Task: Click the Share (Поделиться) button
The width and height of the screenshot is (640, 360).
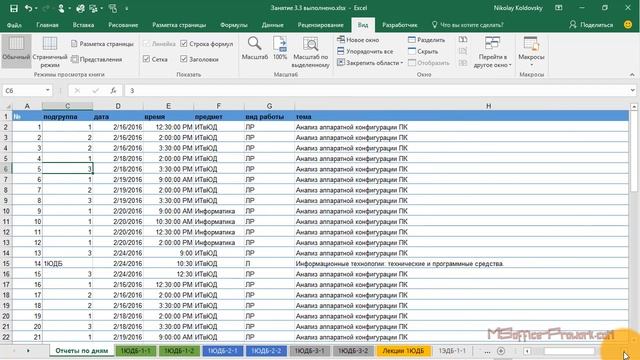Action: (x=591, y=25)
